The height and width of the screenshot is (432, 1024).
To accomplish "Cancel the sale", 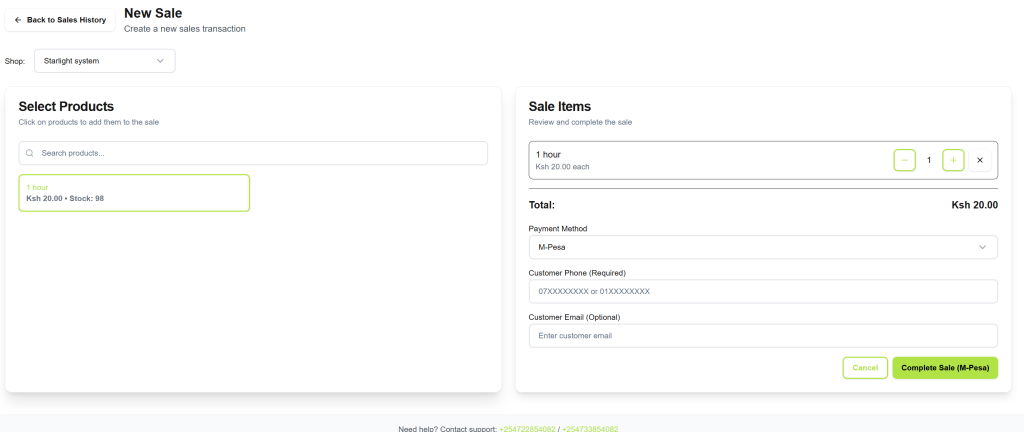I will (x=865, y=368).
